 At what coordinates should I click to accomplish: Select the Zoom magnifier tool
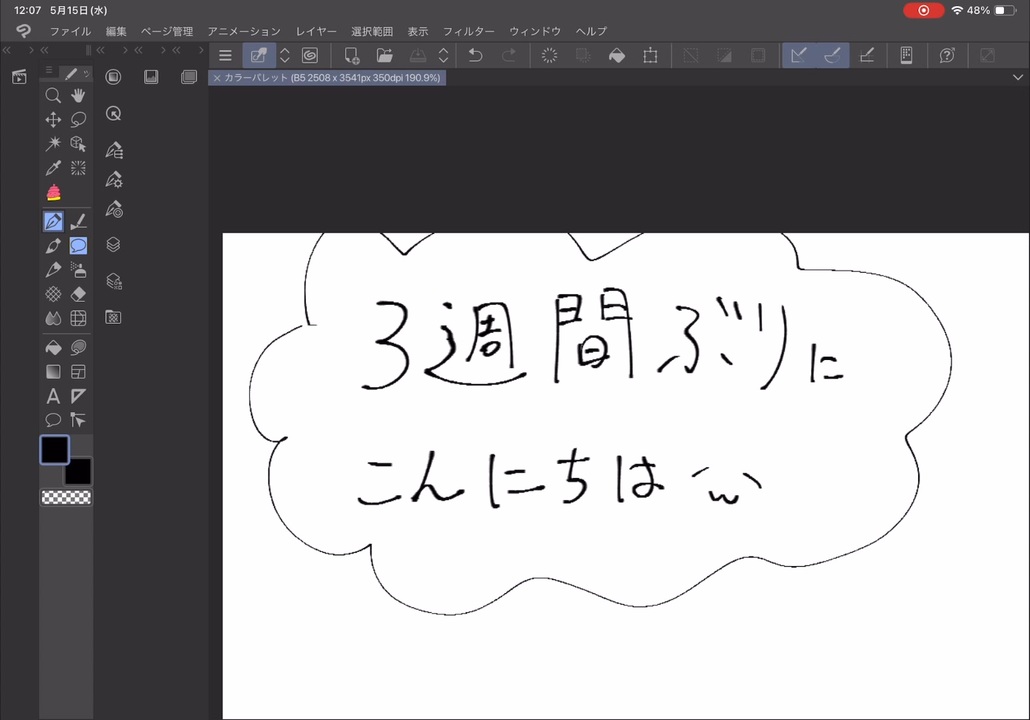53,96
